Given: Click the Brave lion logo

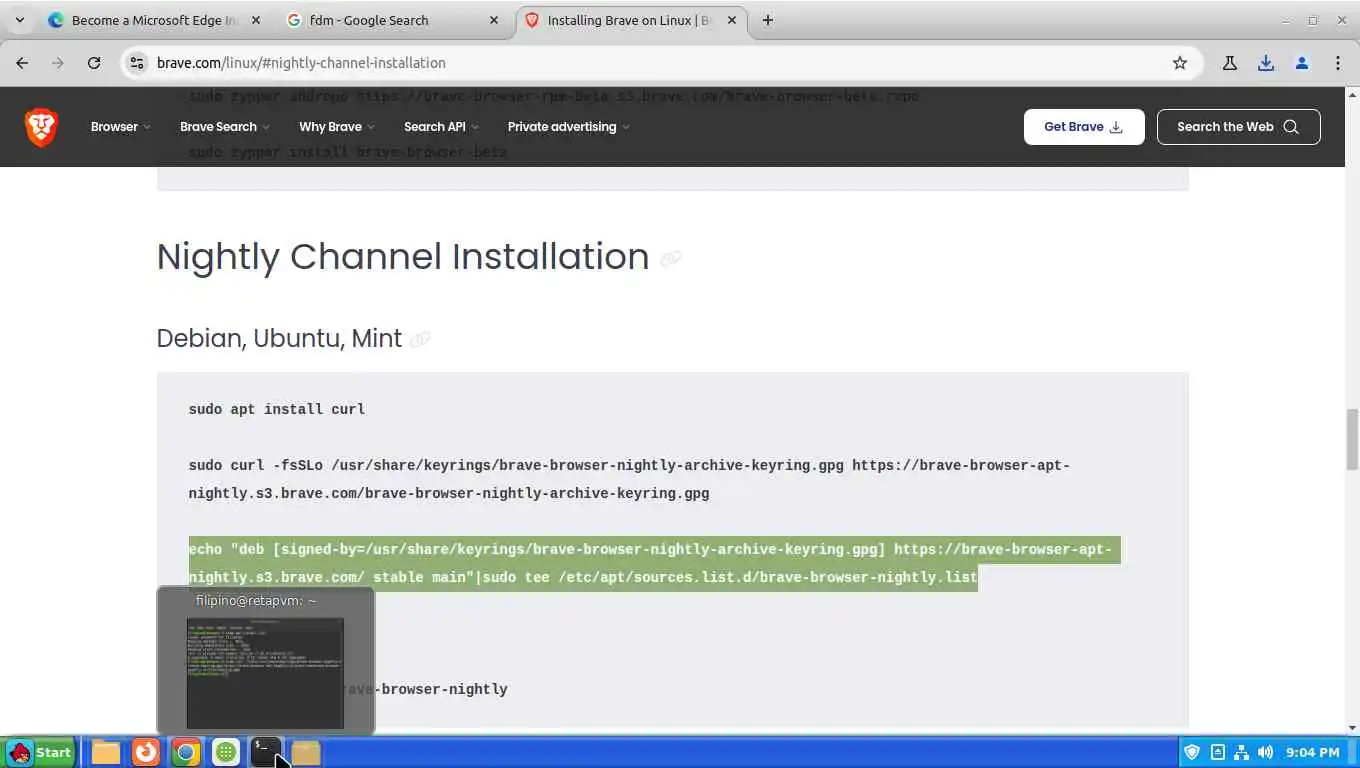Looking at the screenshot, I should (41, 127).
